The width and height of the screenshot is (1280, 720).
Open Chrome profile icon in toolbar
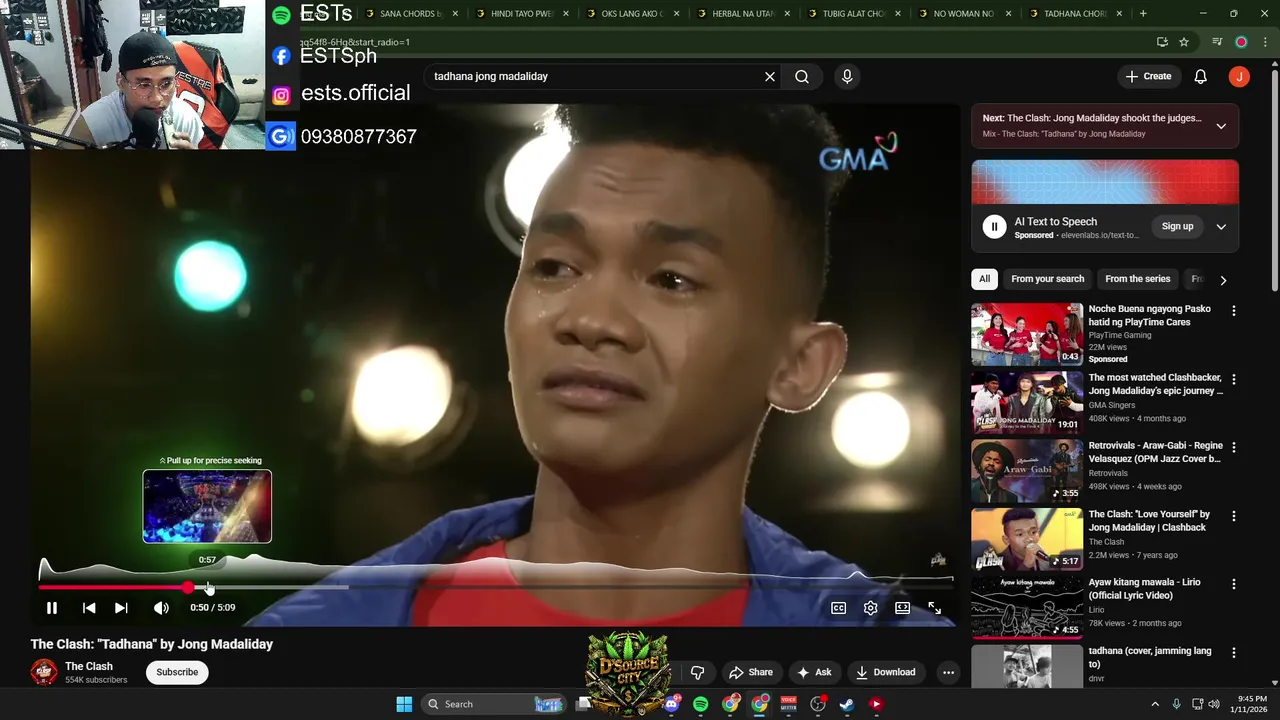pos(1241,42)
